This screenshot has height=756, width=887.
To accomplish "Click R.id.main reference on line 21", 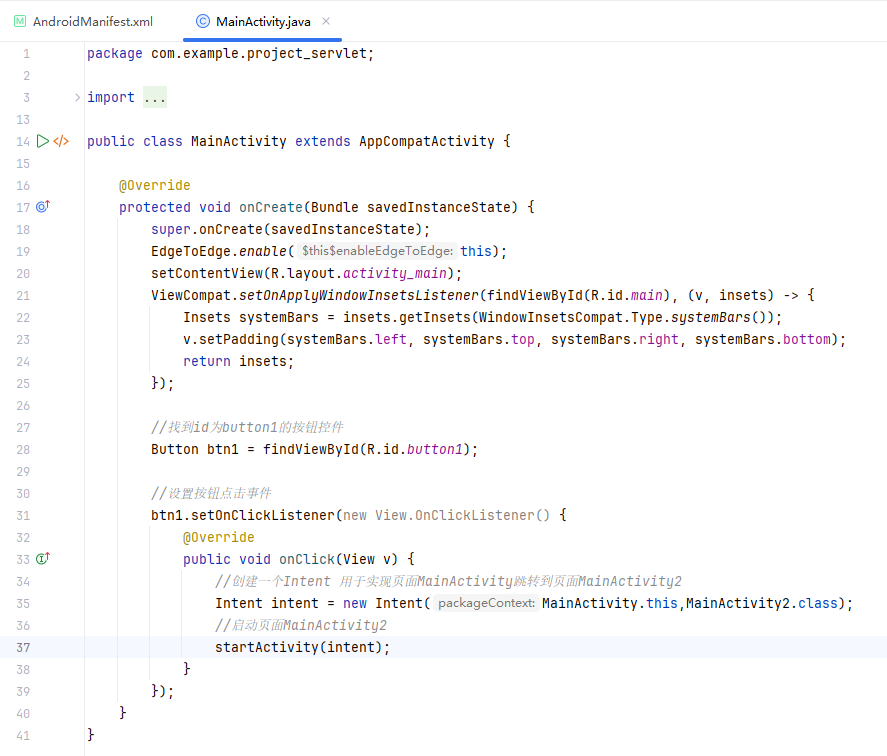I will pyautogui.click(x=626, y=295).
